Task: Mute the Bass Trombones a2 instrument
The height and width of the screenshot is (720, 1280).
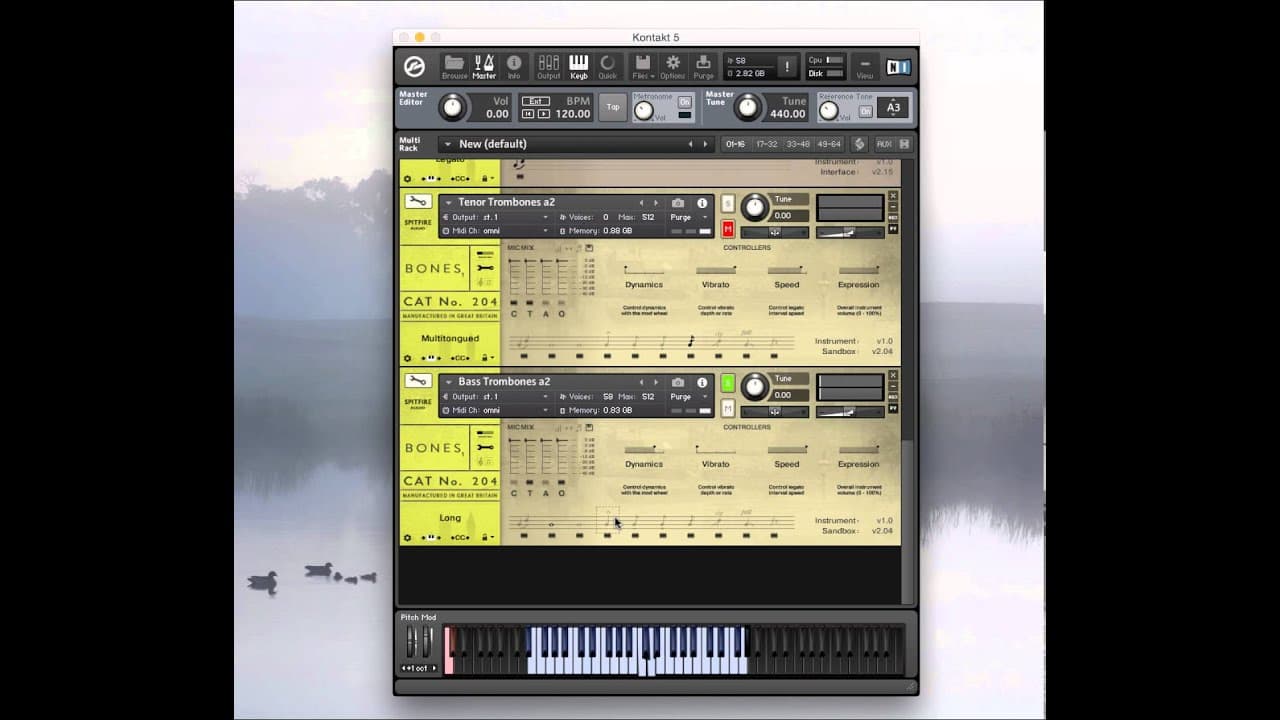Action: (x=728, y=408)
